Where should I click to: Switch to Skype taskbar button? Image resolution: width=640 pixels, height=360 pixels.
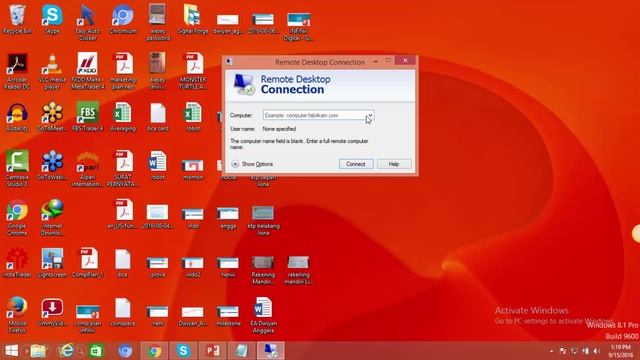(x=183, y=351)
